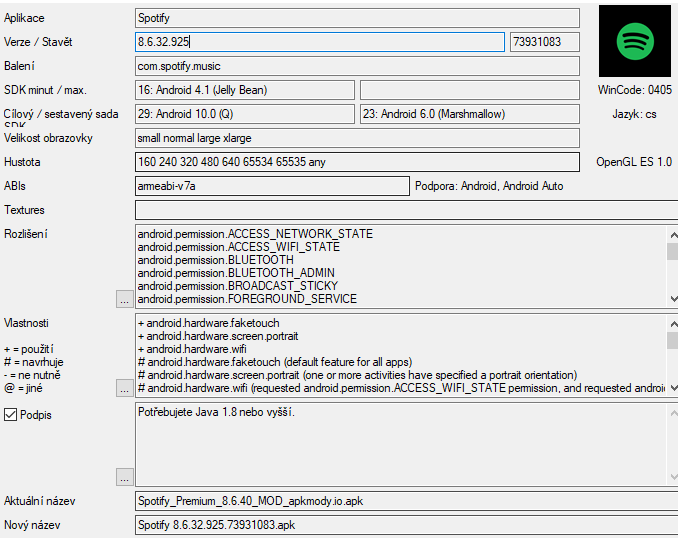Viewport: 678px width, 538px height.
Task: Click the Balení label
Action: pyautogui.click(x=19, y=66)
